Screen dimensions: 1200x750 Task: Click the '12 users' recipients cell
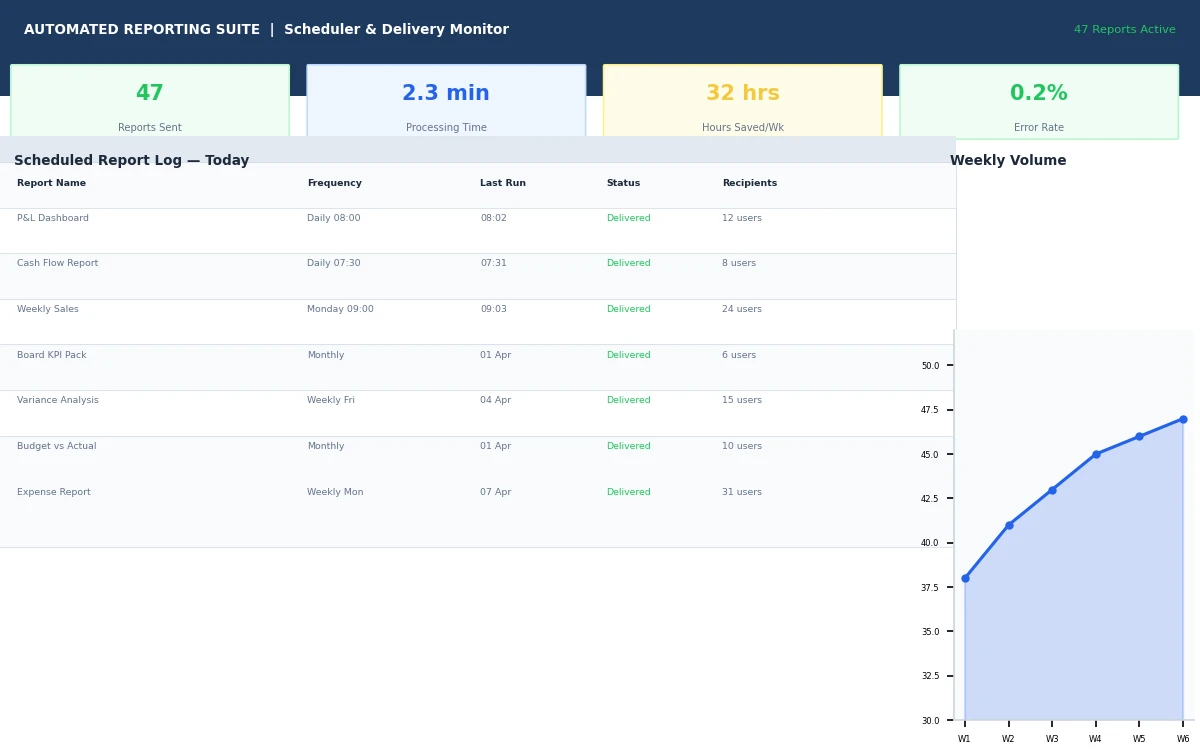coord(742,218)
